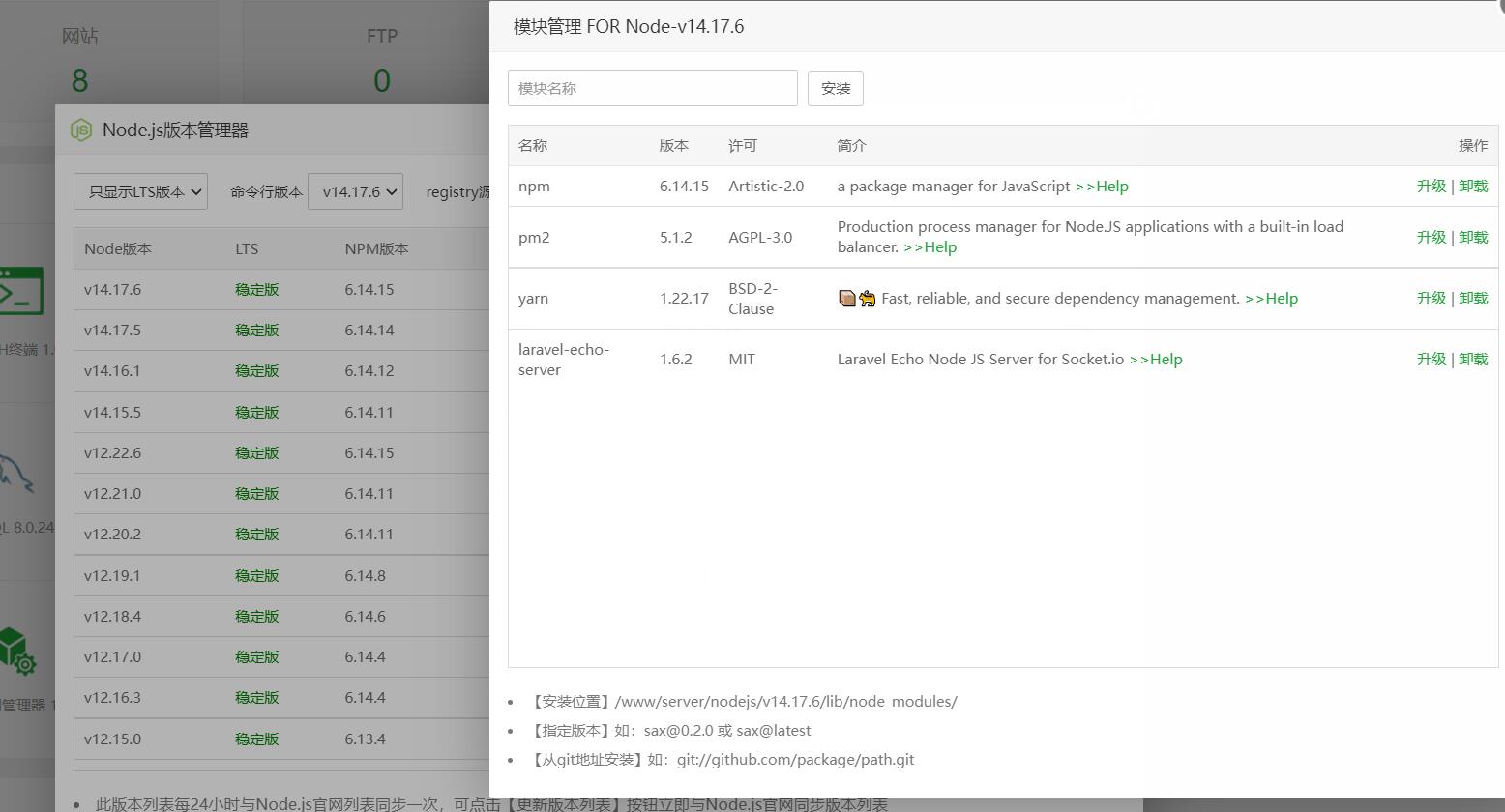Image resolution: width=1505 pixels, height=812 pixels.
Task: Select the yarn module name cell
Action: (533, 299)
